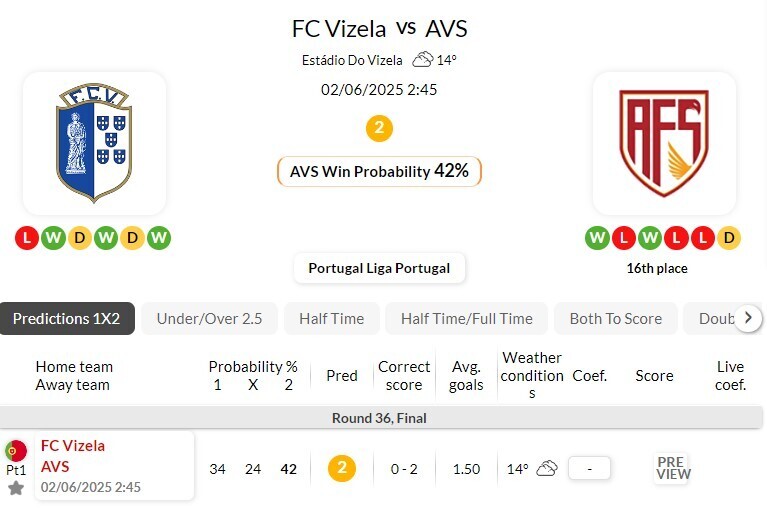Screen dimensions: 767x510
Task: Click the coefficient dash box
Action: coord(589,468)
